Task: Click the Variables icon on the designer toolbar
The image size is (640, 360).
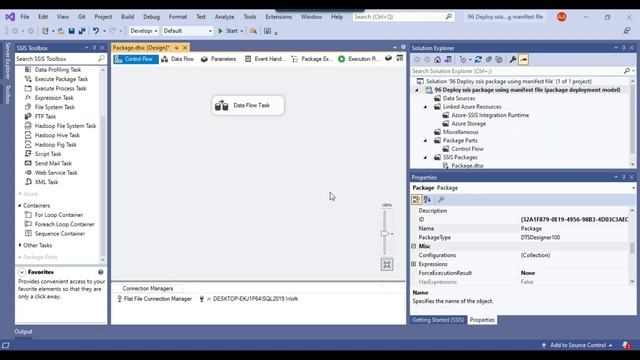Action: point(388,58)
